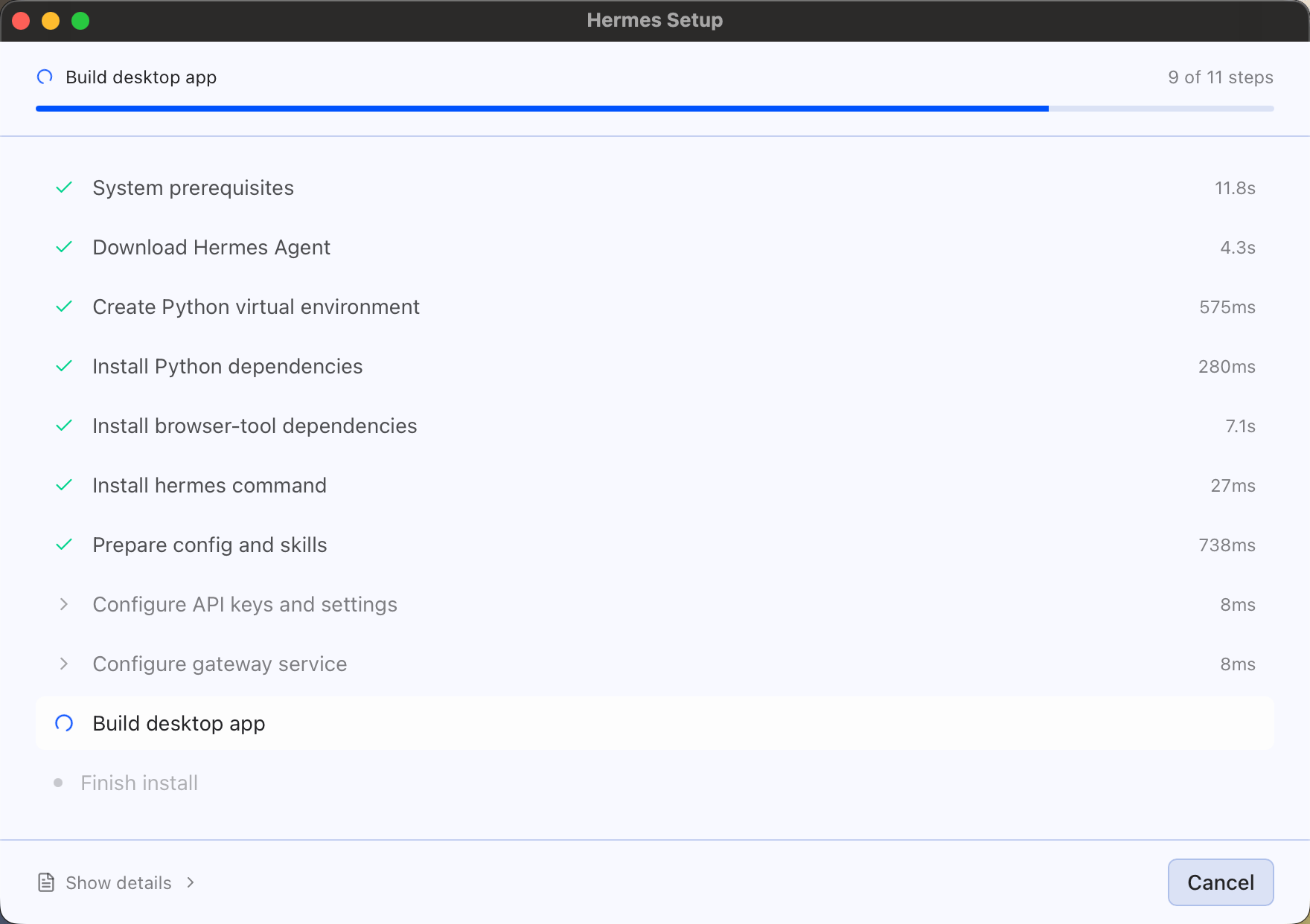This screenshot has height=924, width=1310.
Task: Click the Finish install bullet dot
Action: click(58, 783)
